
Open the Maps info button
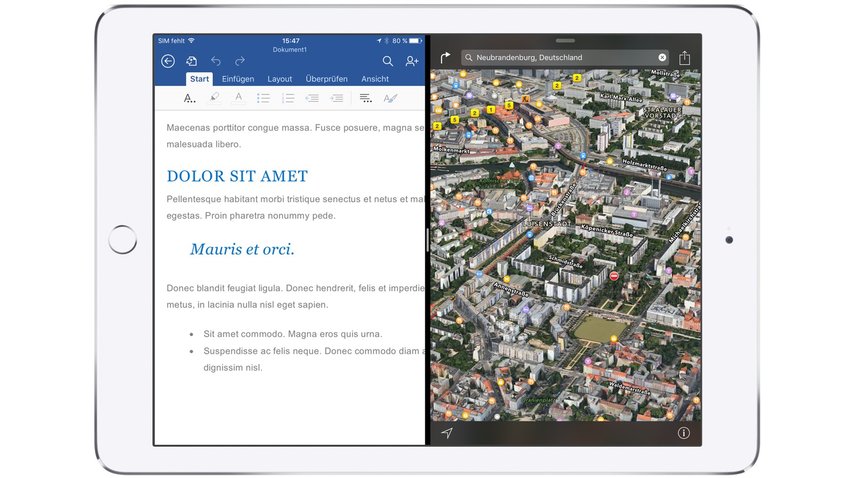(684, 432)
